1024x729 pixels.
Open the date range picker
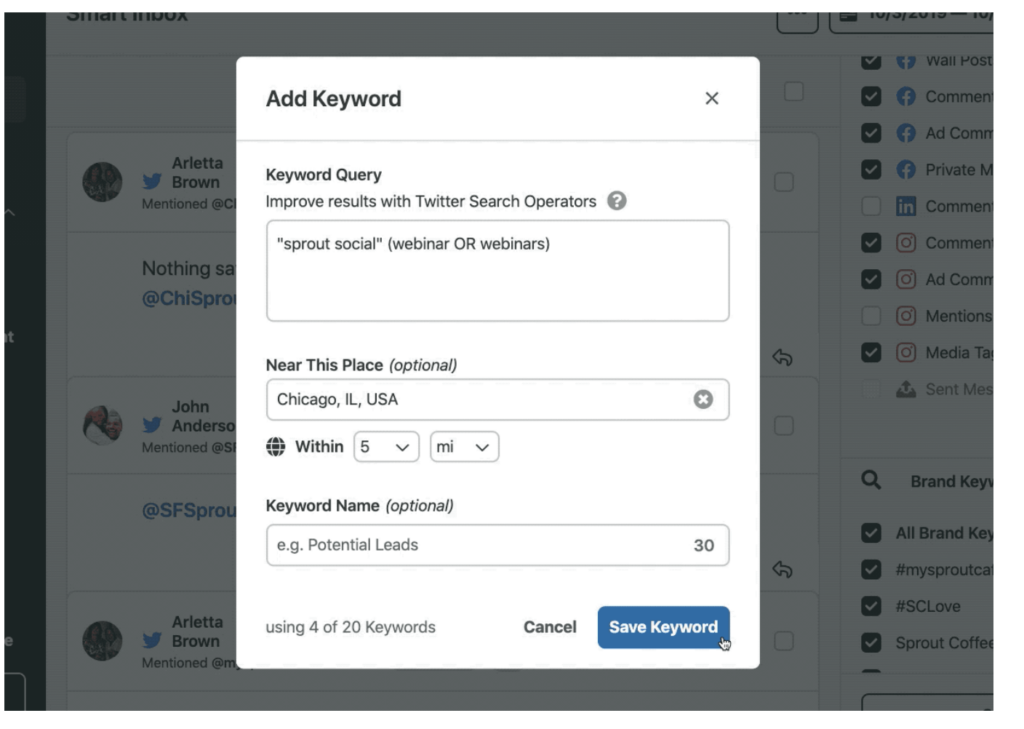point(912,20)
